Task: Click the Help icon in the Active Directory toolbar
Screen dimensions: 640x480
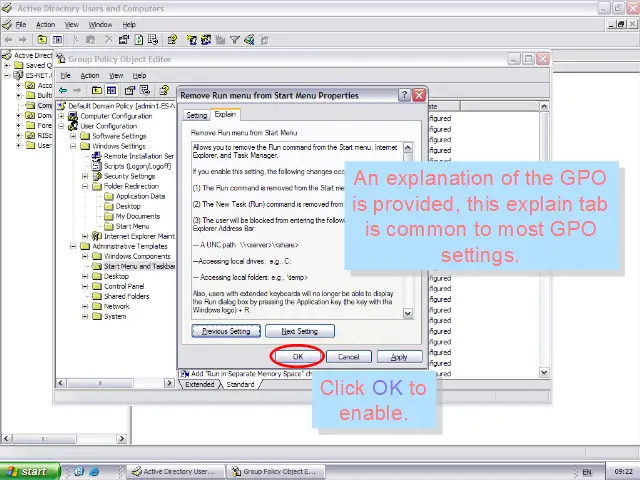Action: click(x=172, y=40)
